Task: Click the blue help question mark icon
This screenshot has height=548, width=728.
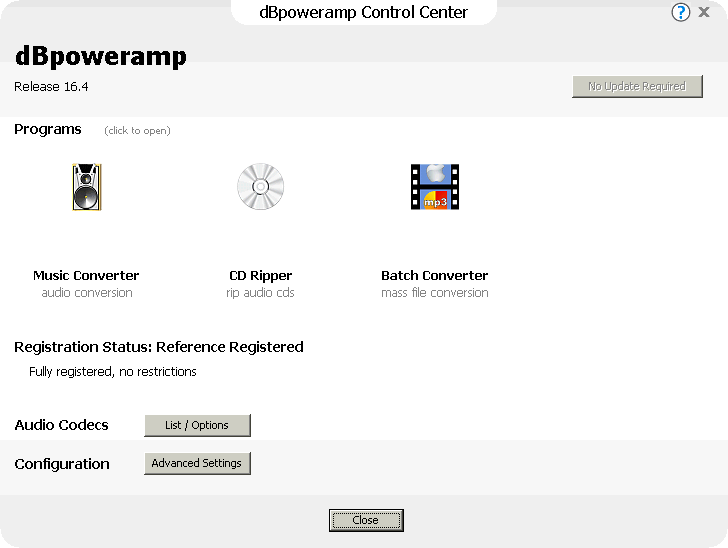Action: click(681, 12)
